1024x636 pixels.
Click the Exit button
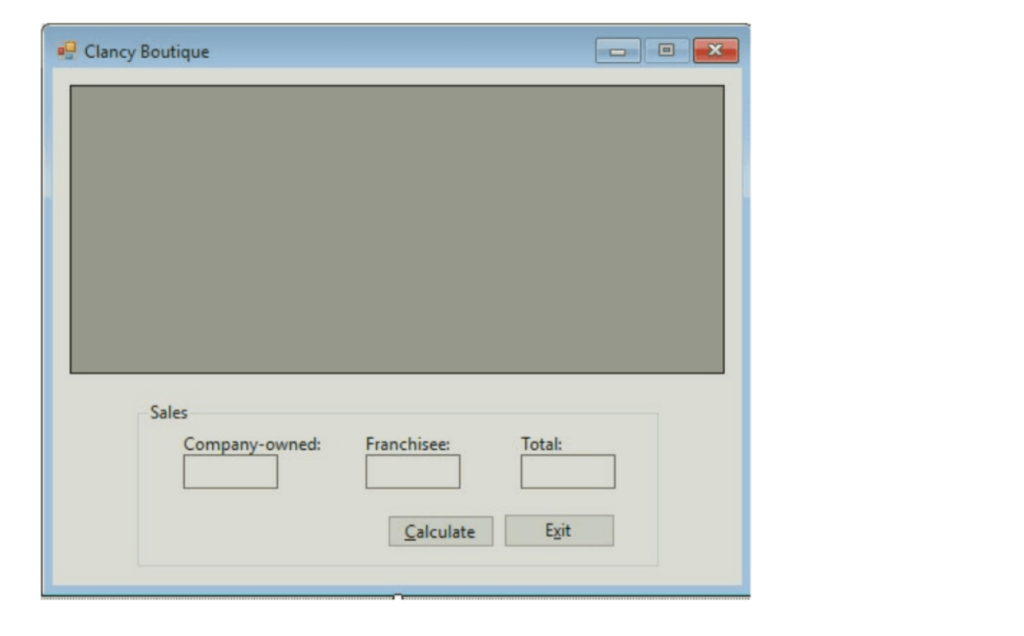point(559,530)
